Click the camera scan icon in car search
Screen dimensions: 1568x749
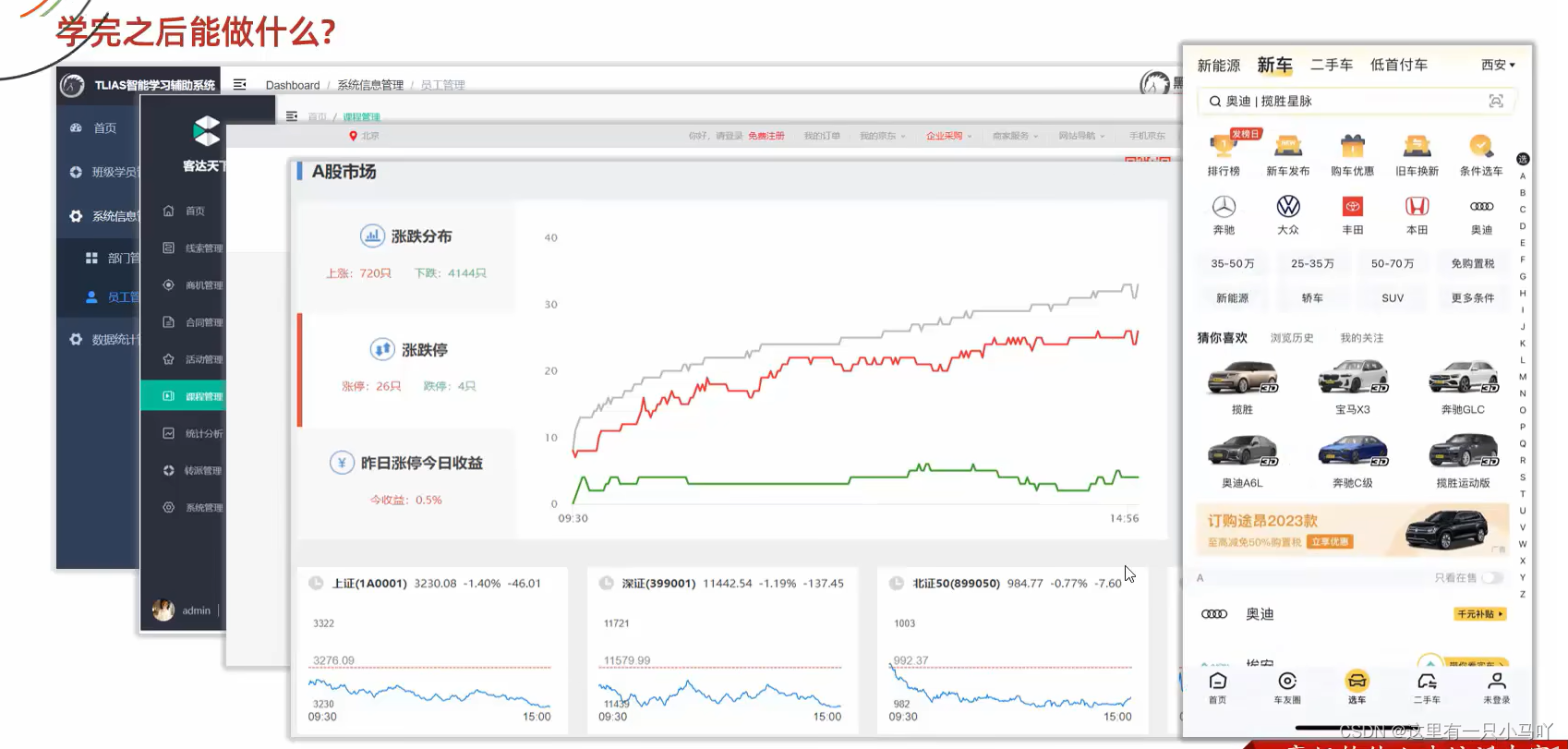(x=1496, y=101)
